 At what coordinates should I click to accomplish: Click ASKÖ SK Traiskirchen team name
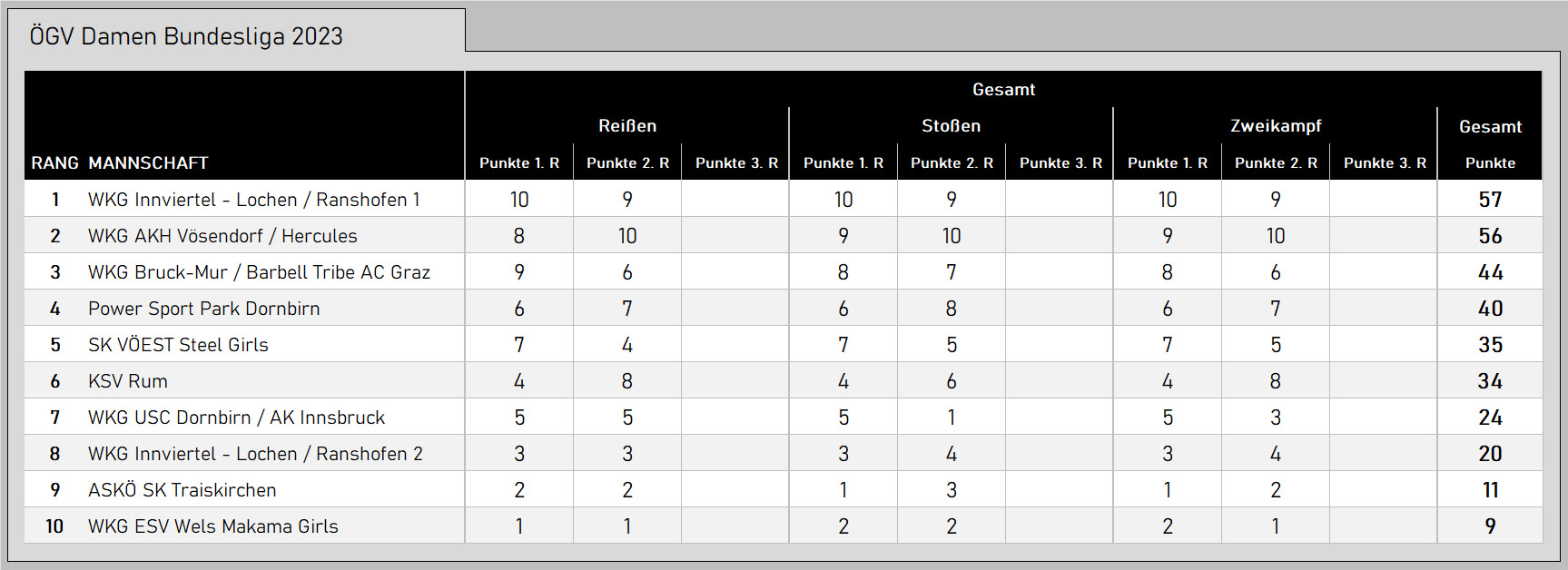tap(182, 490)
